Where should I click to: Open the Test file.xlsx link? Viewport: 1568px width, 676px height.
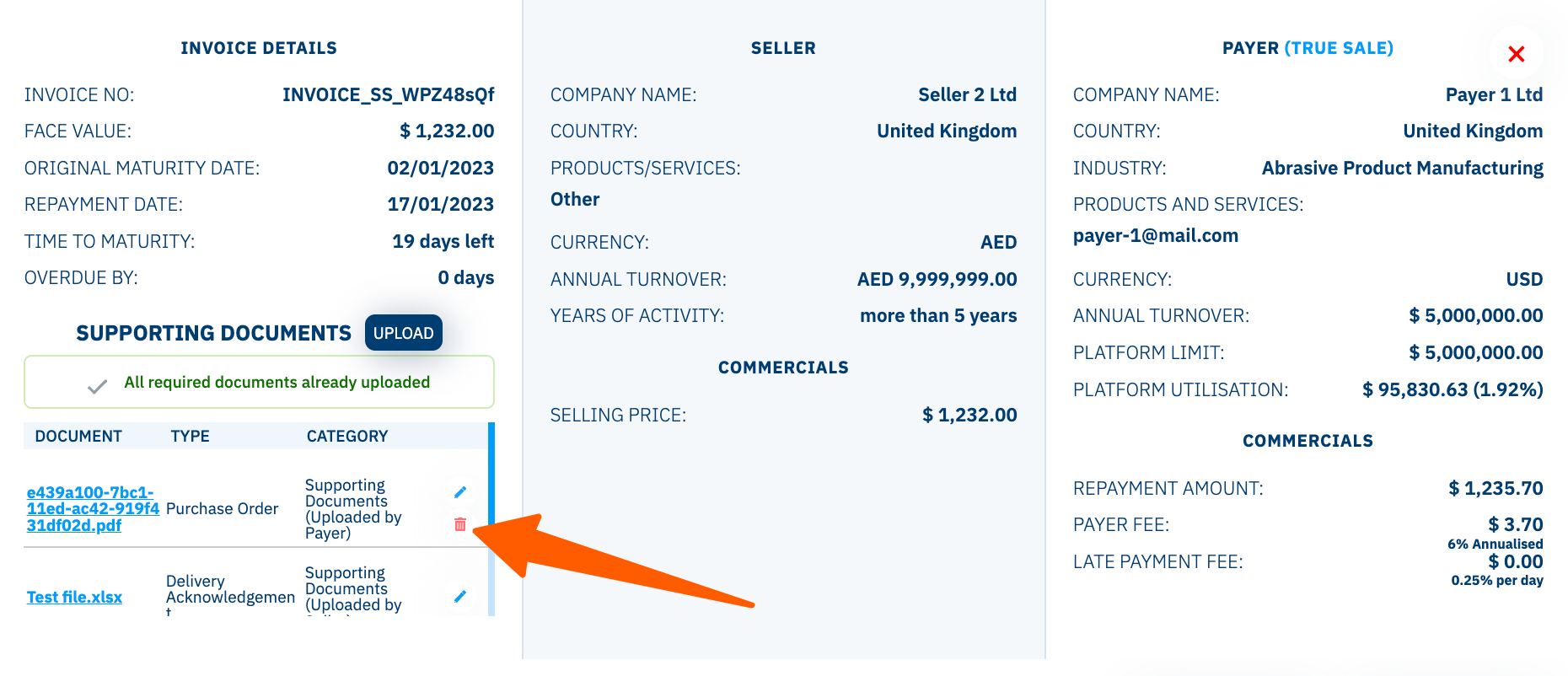[x=74, y=598]
